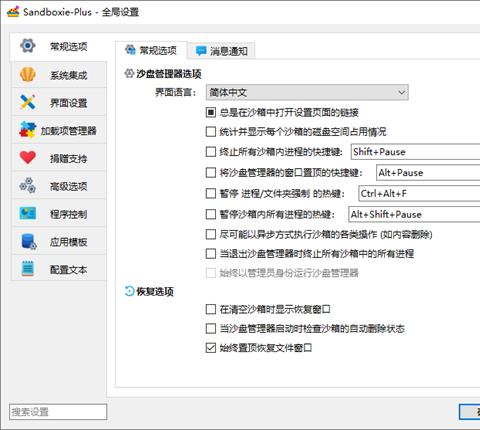Click the blue card icon for 程序控制
The image size is (480, 430).
click(28, 213)
